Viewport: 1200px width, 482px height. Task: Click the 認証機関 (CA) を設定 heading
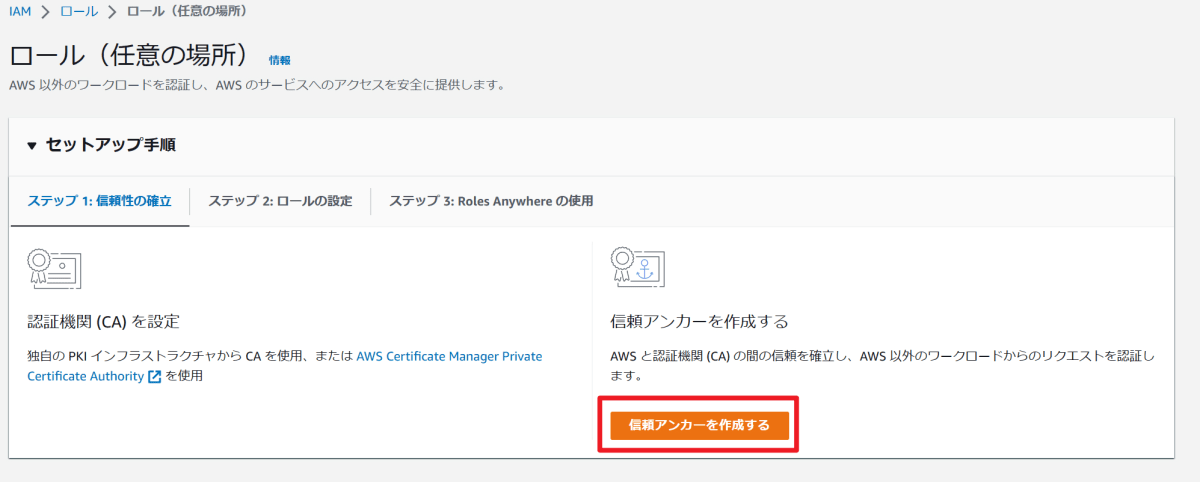[x=103, y=322]
